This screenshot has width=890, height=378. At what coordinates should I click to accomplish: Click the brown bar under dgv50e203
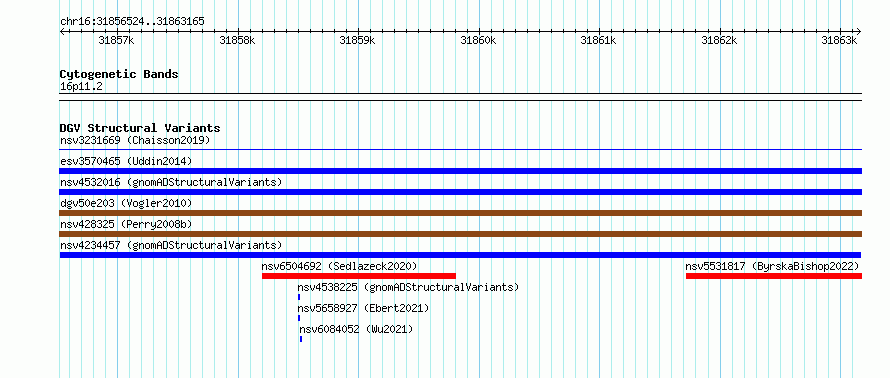[x=461, y=213]
